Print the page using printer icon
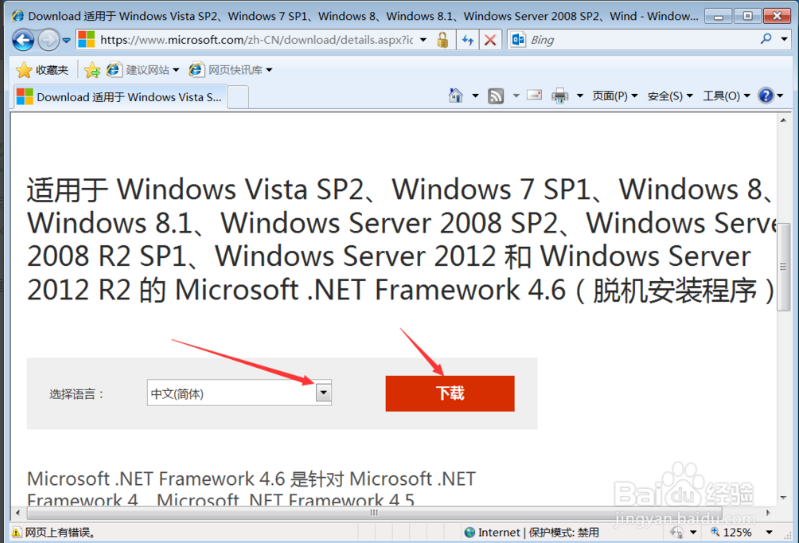The height and width of the screenshot is (543, 799). (560, 96)
